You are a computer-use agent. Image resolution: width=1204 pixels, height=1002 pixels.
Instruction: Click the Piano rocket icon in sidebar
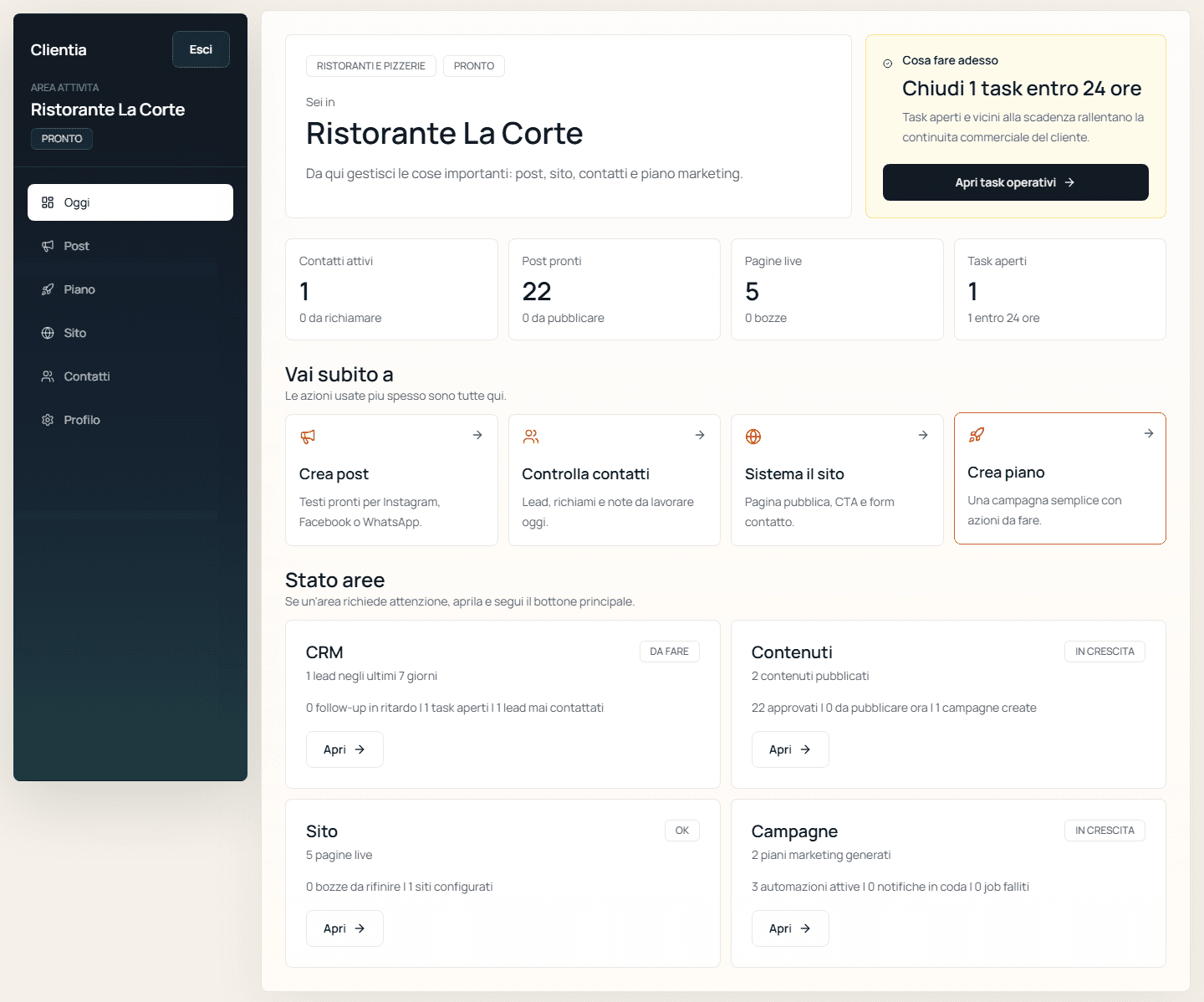tap(48, 289)
